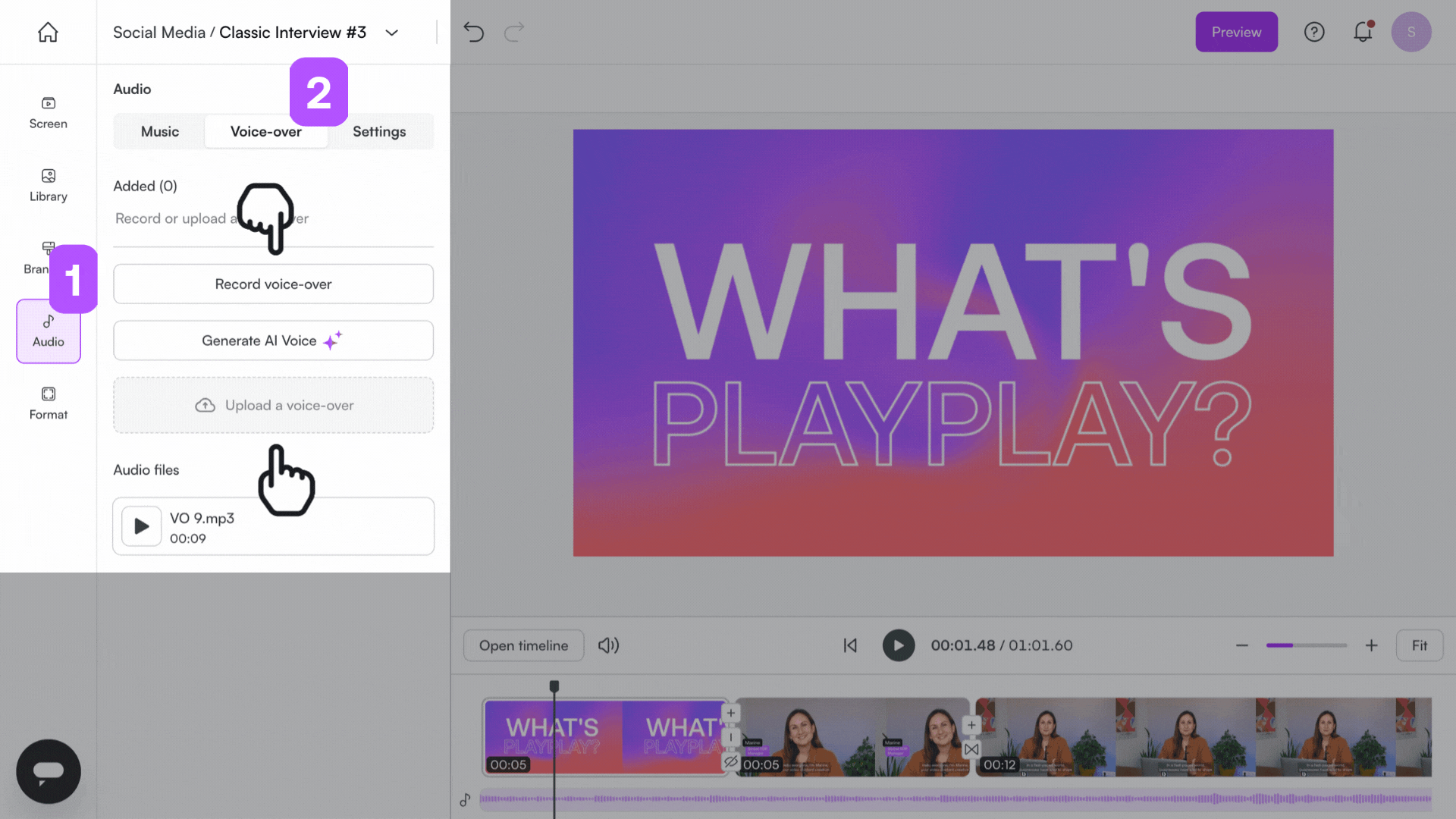Open the Fit zoom options
Screen dimensions: 1456x819
1419,645
